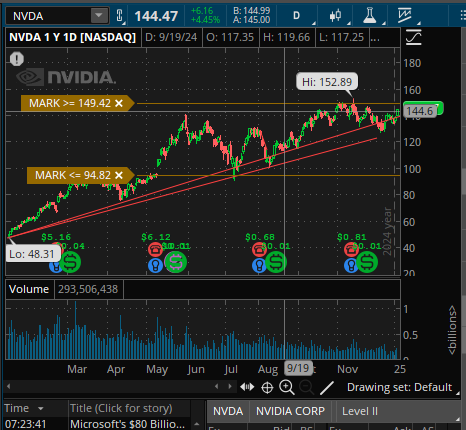Click the ask price A: 145.00
Viewport: 466px width, 430px height.
coord(251,20)
